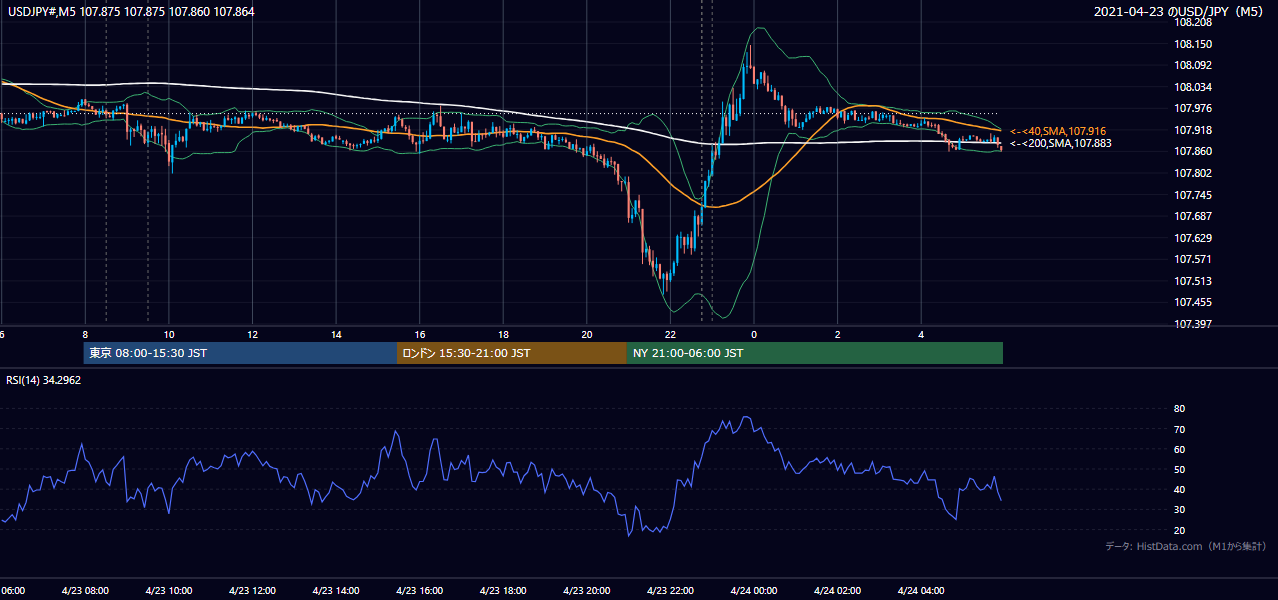Click bottom time label 4/24 00:00
1278x600 pixels.
click(x=754, y=590)
